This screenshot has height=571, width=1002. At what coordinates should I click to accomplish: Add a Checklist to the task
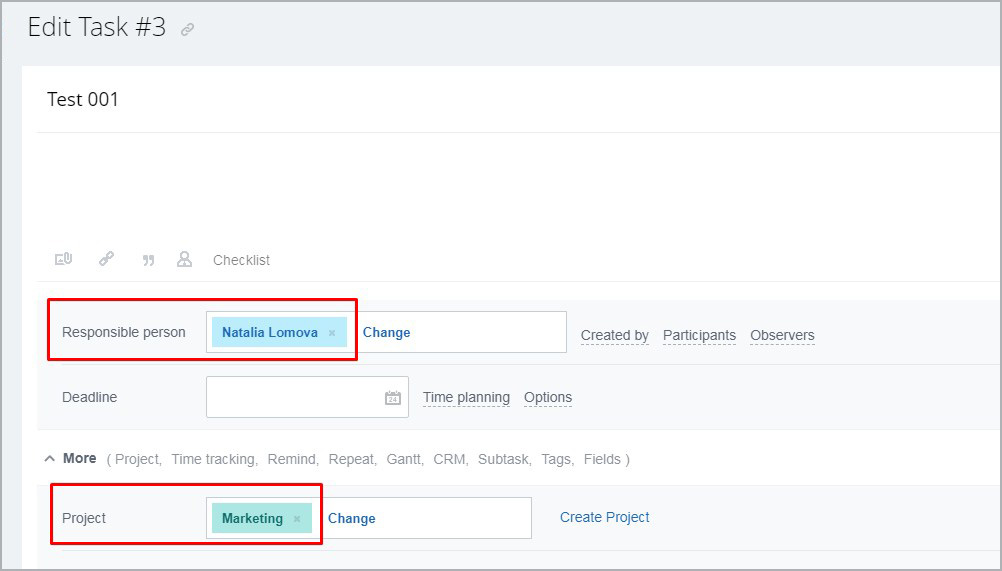pos(242,260)
